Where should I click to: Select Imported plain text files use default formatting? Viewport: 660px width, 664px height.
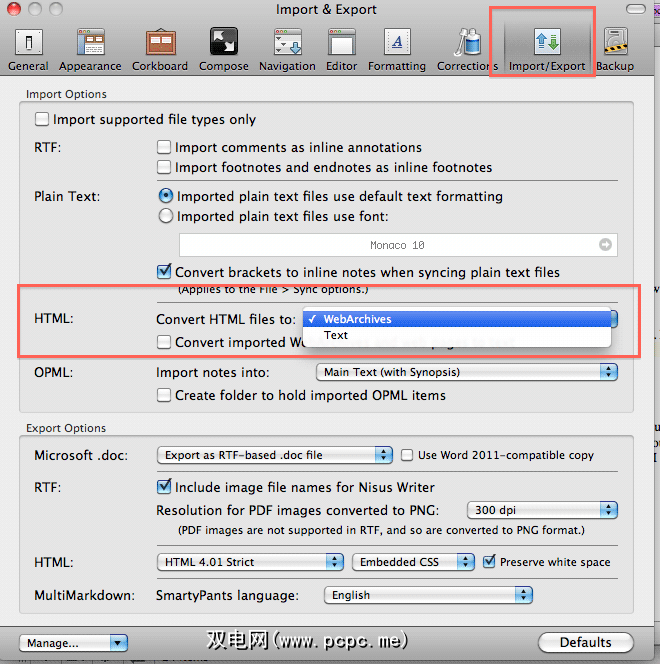pos(166,196)
